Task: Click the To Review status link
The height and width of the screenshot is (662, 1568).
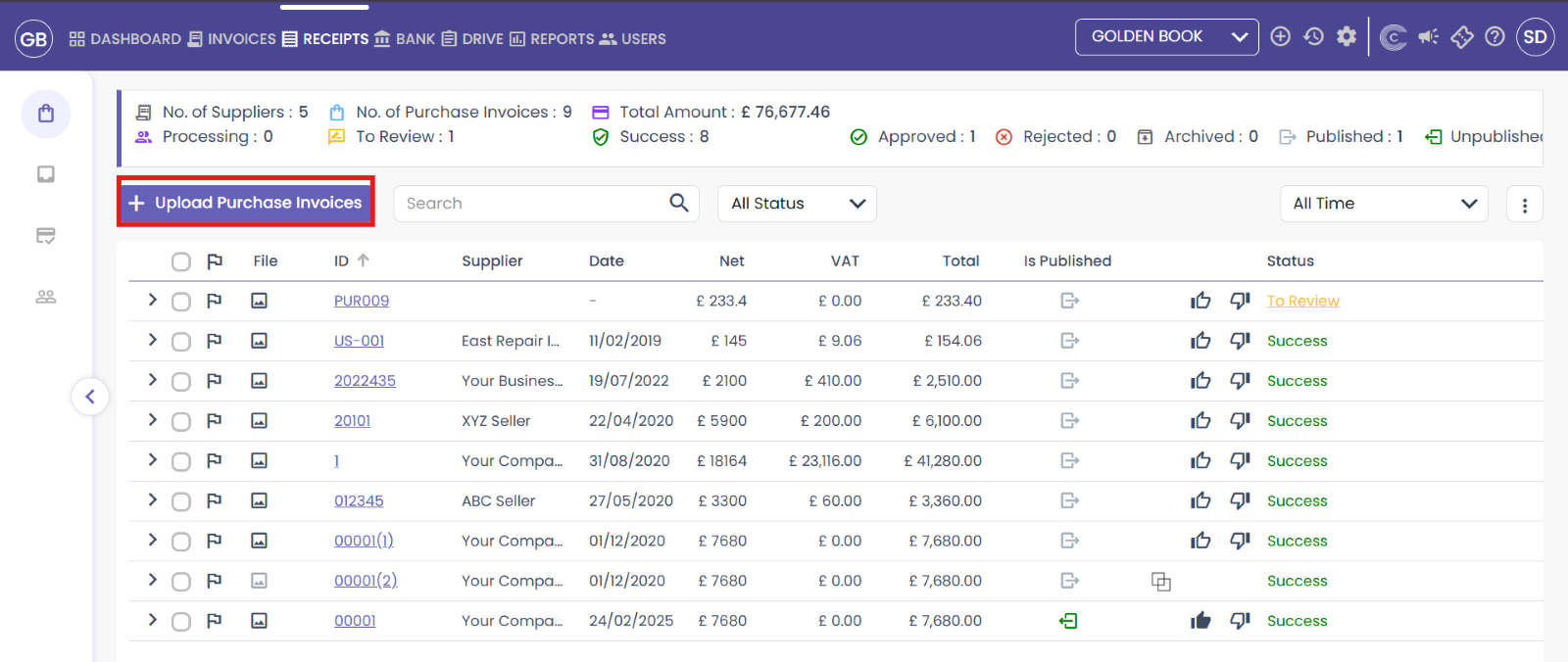Action: tap(1302, 302)
